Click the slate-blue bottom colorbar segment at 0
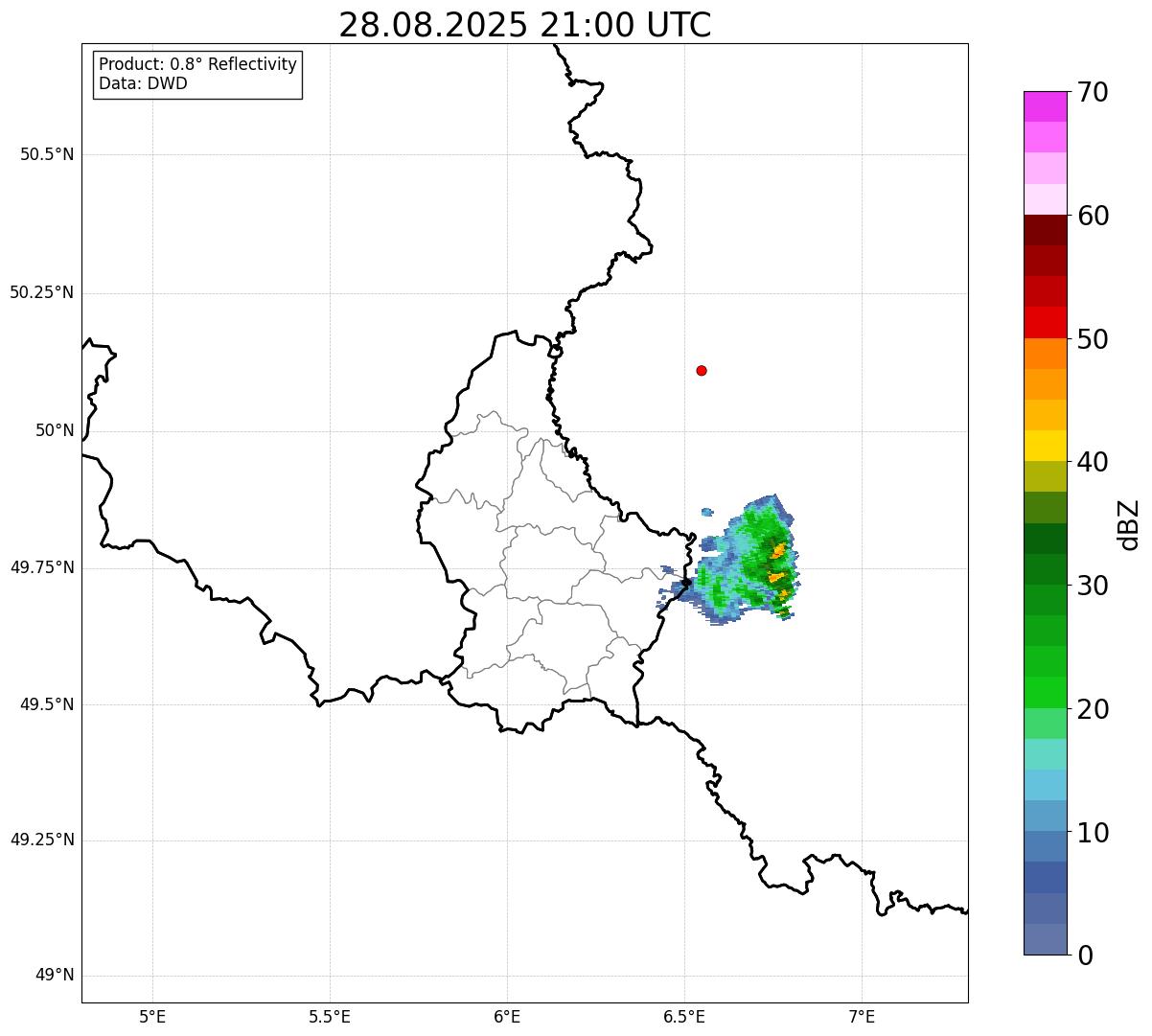Image resolution: width=1152 pixels, height=1036 pixels. 1045,939
